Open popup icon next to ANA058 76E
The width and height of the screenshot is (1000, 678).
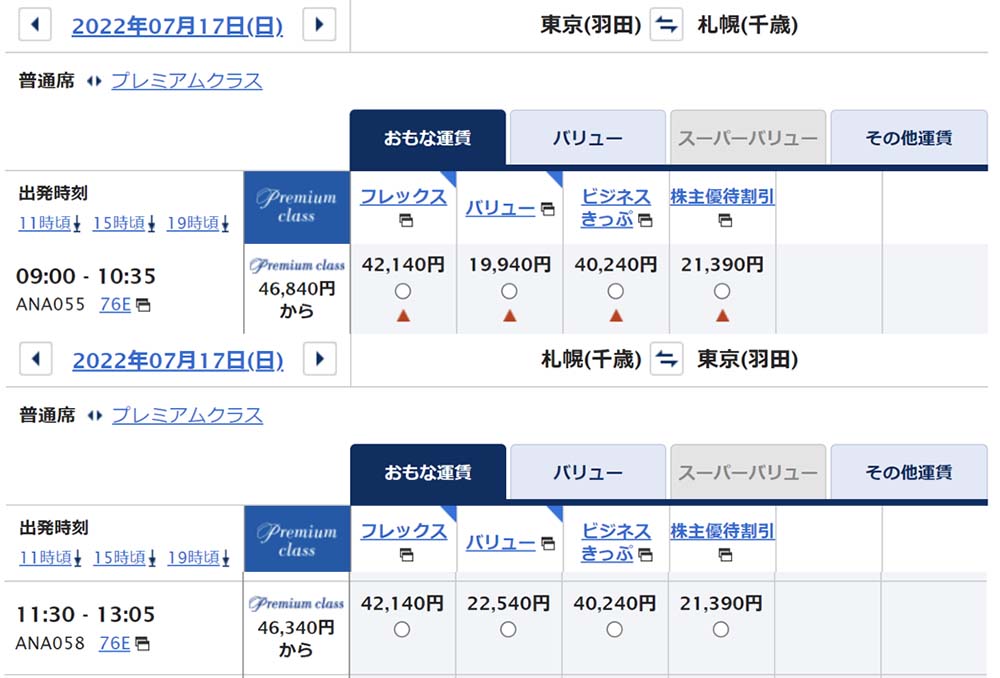(143, 644)
